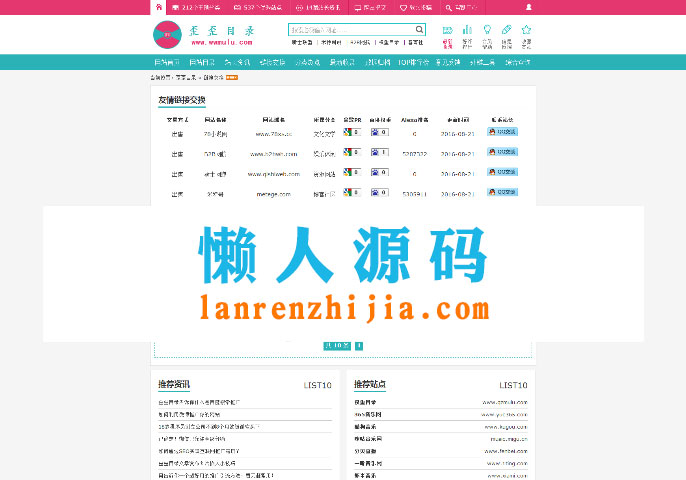
Task: Open the music.migu.cn recommended site link
Action: (x=509, y=439)
